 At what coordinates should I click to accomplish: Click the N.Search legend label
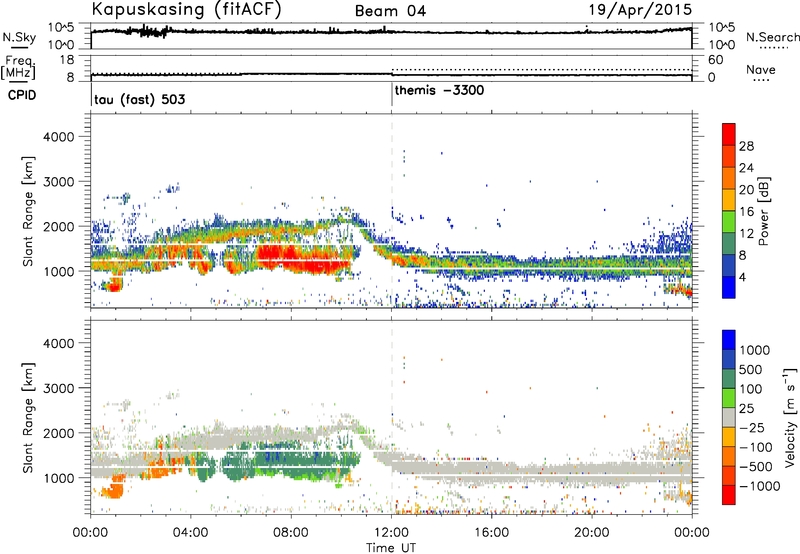point(772,37)
